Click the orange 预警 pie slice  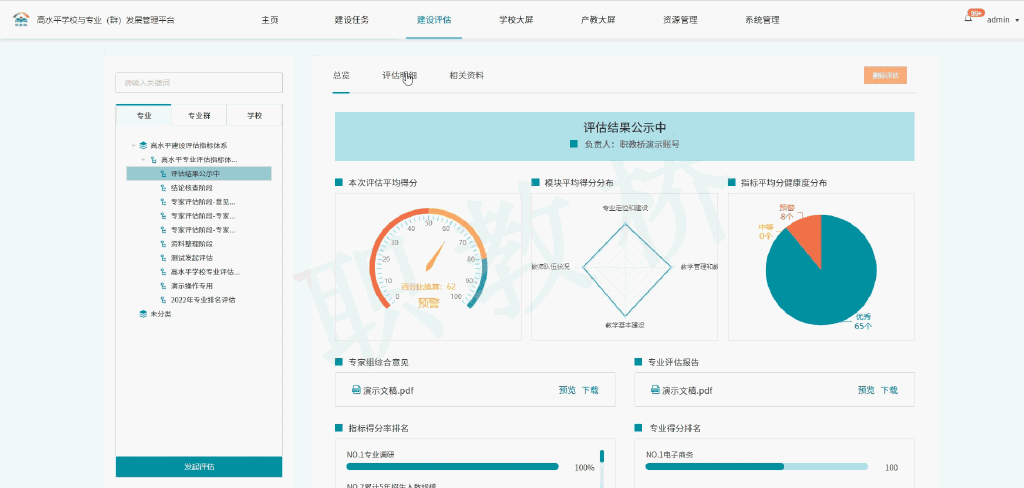[808, 235]
